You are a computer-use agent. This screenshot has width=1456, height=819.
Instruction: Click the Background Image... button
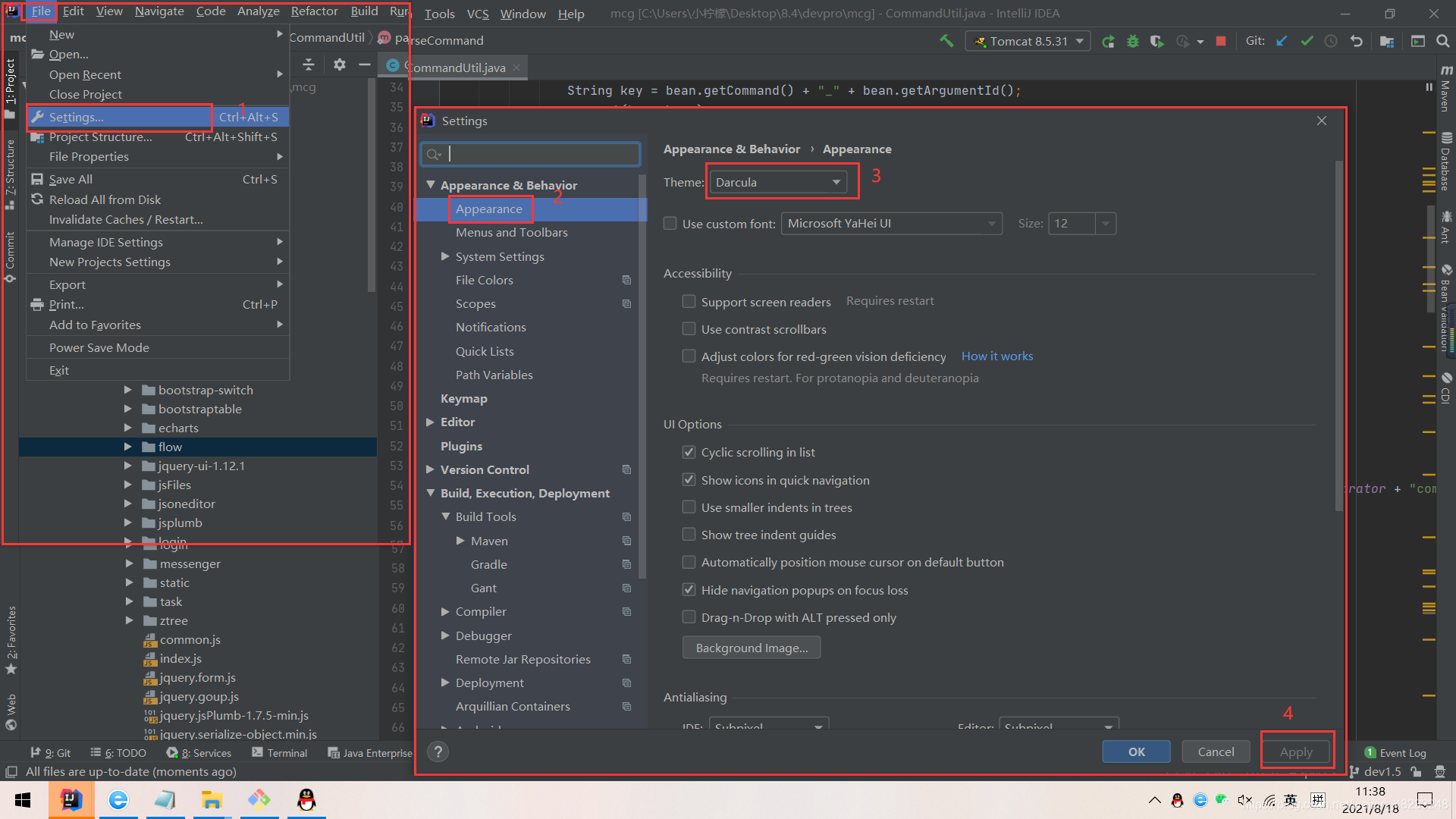[x=752, y=648]
